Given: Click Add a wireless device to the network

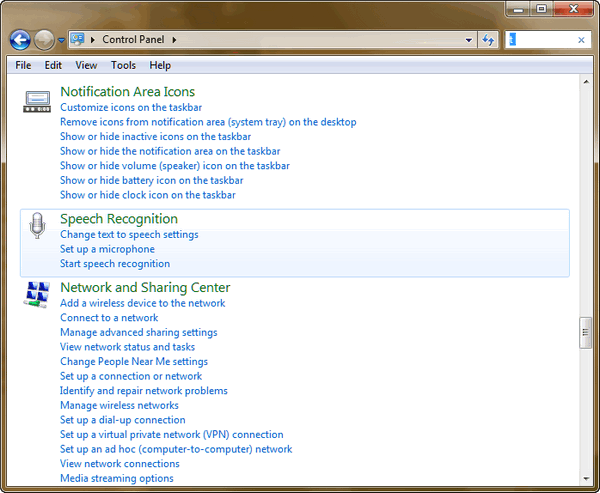Looking at the screenshot, I should [142, 303].
